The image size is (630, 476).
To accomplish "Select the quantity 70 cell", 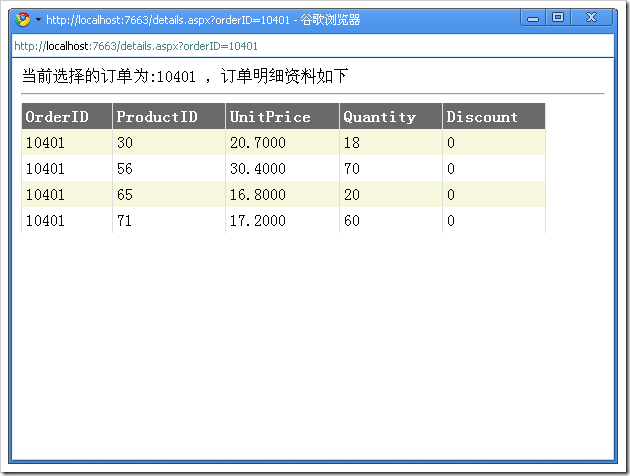I will (x=352, y=169).
